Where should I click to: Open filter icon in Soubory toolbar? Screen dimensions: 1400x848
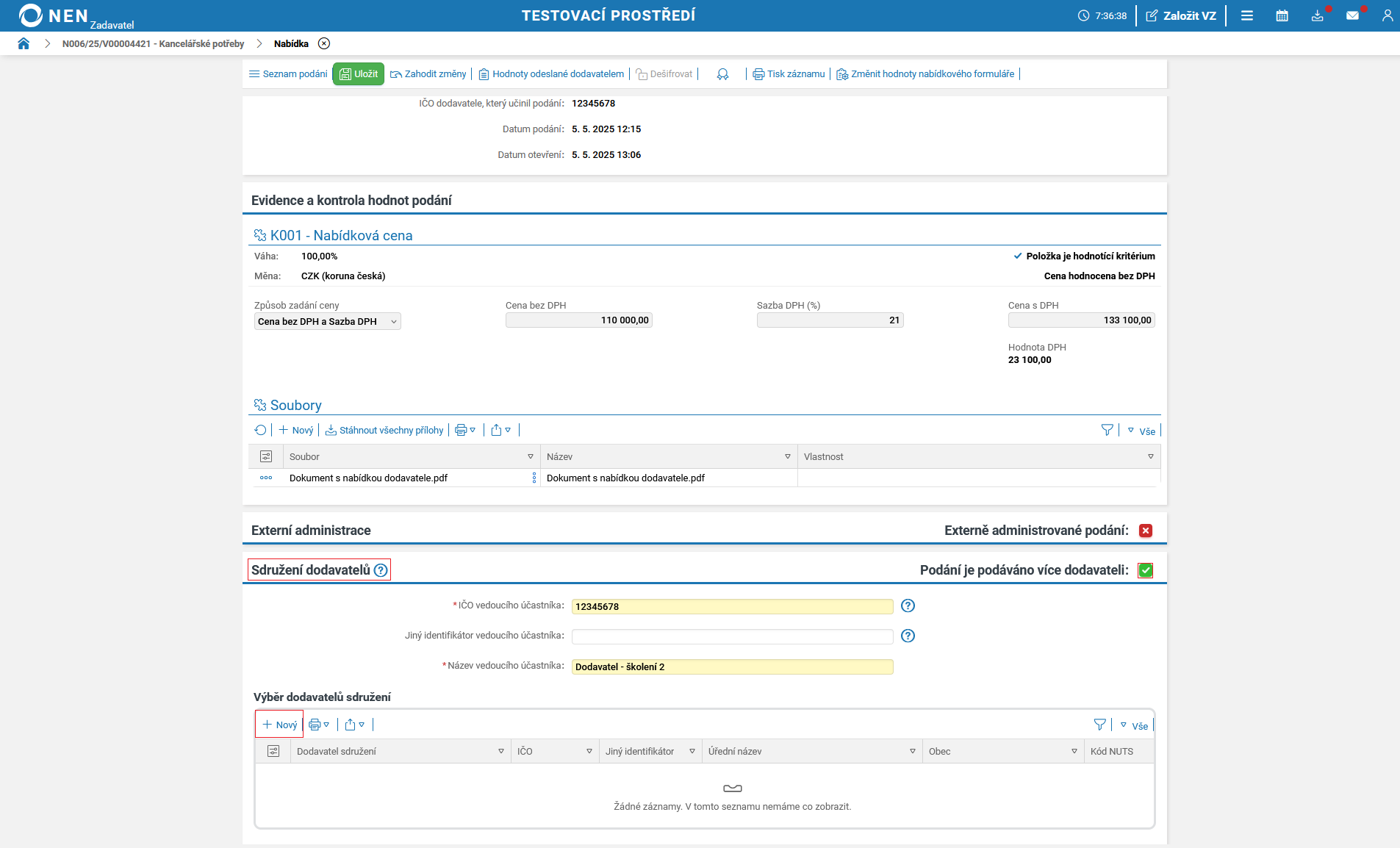pyautogui.click(x=1107, y=431)
